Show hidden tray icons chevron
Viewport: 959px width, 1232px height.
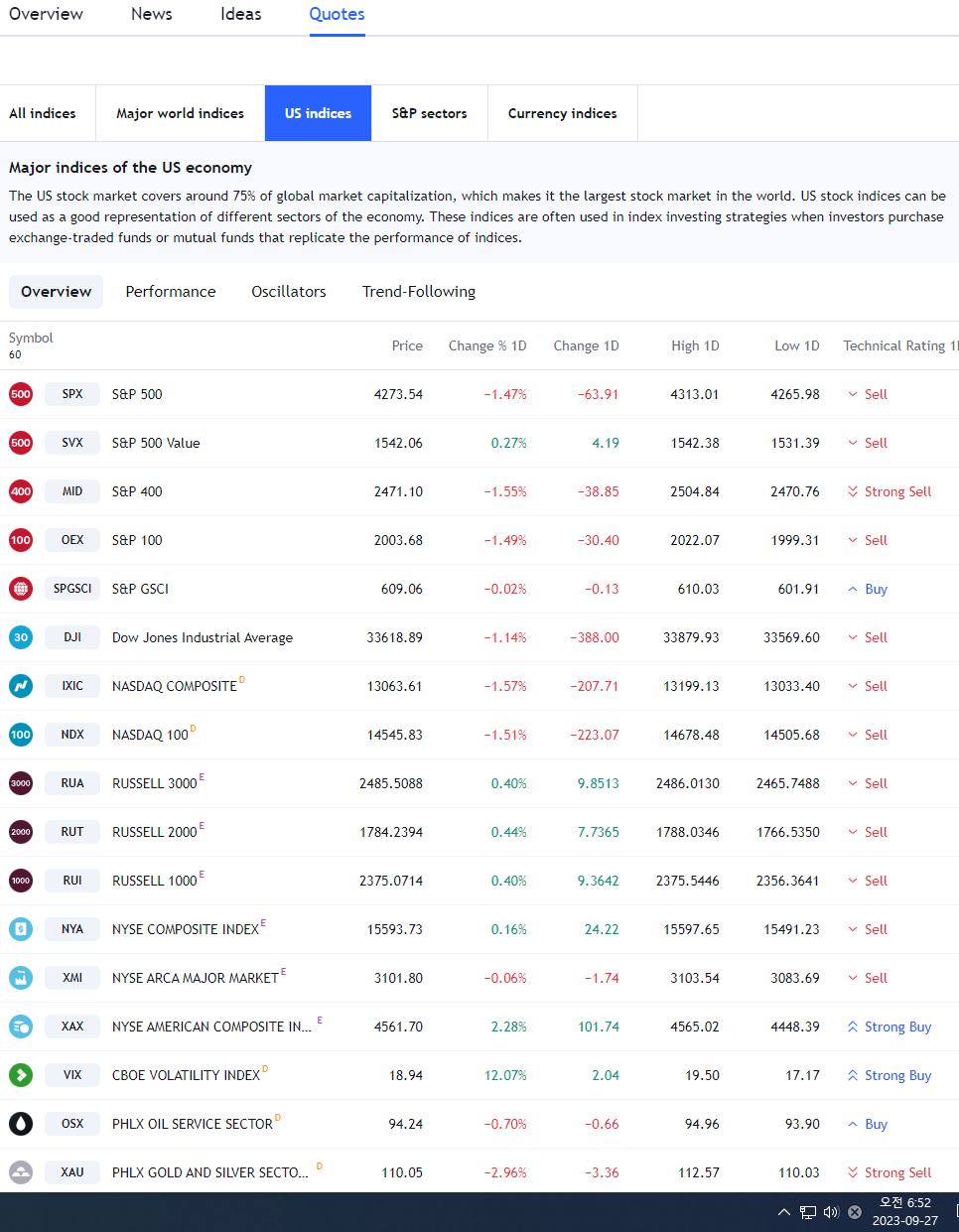coord(784,1212)
